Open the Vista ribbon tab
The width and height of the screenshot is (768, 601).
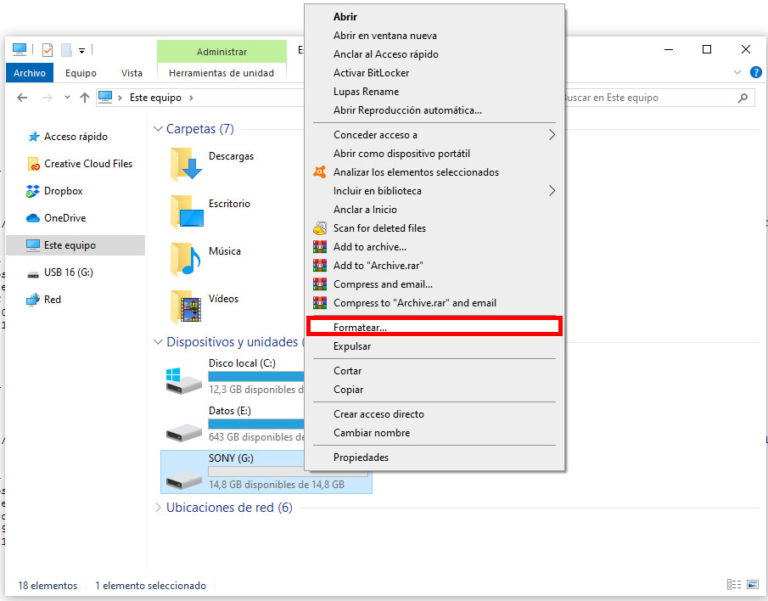point(131,73)
